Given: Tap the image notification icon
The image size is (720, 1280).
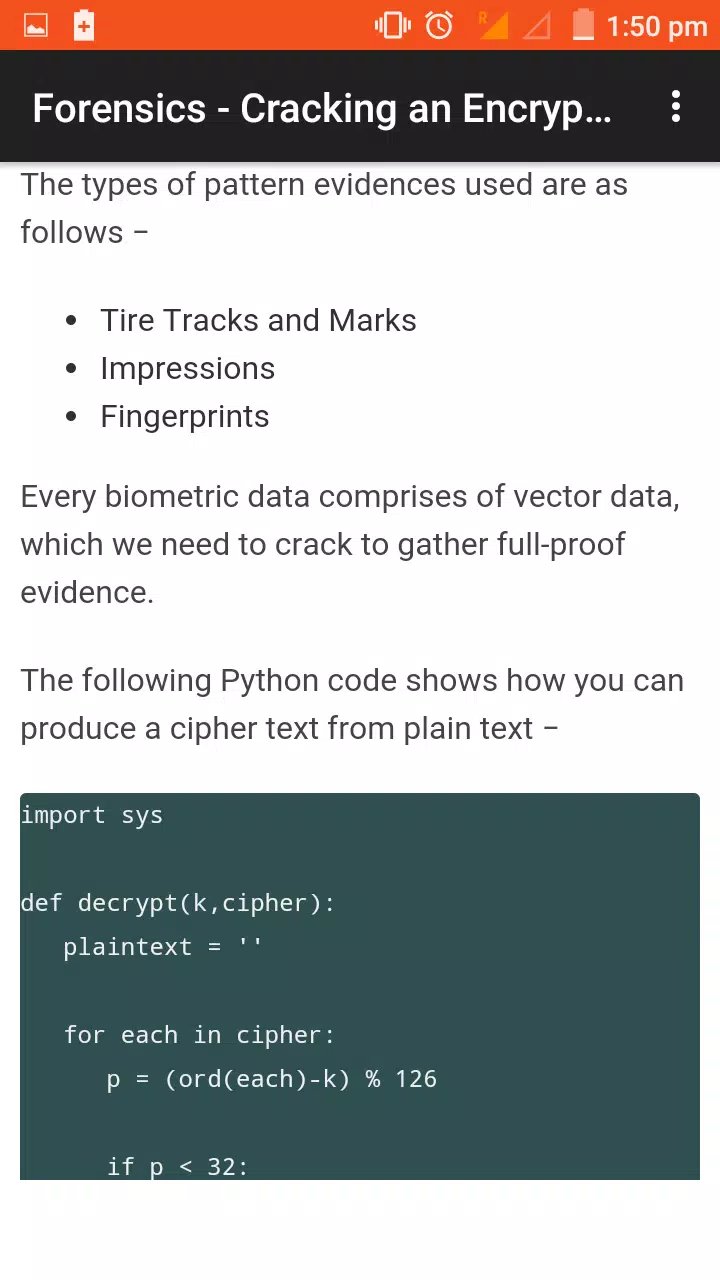Looking at the screenshot, I should point(36,26).
